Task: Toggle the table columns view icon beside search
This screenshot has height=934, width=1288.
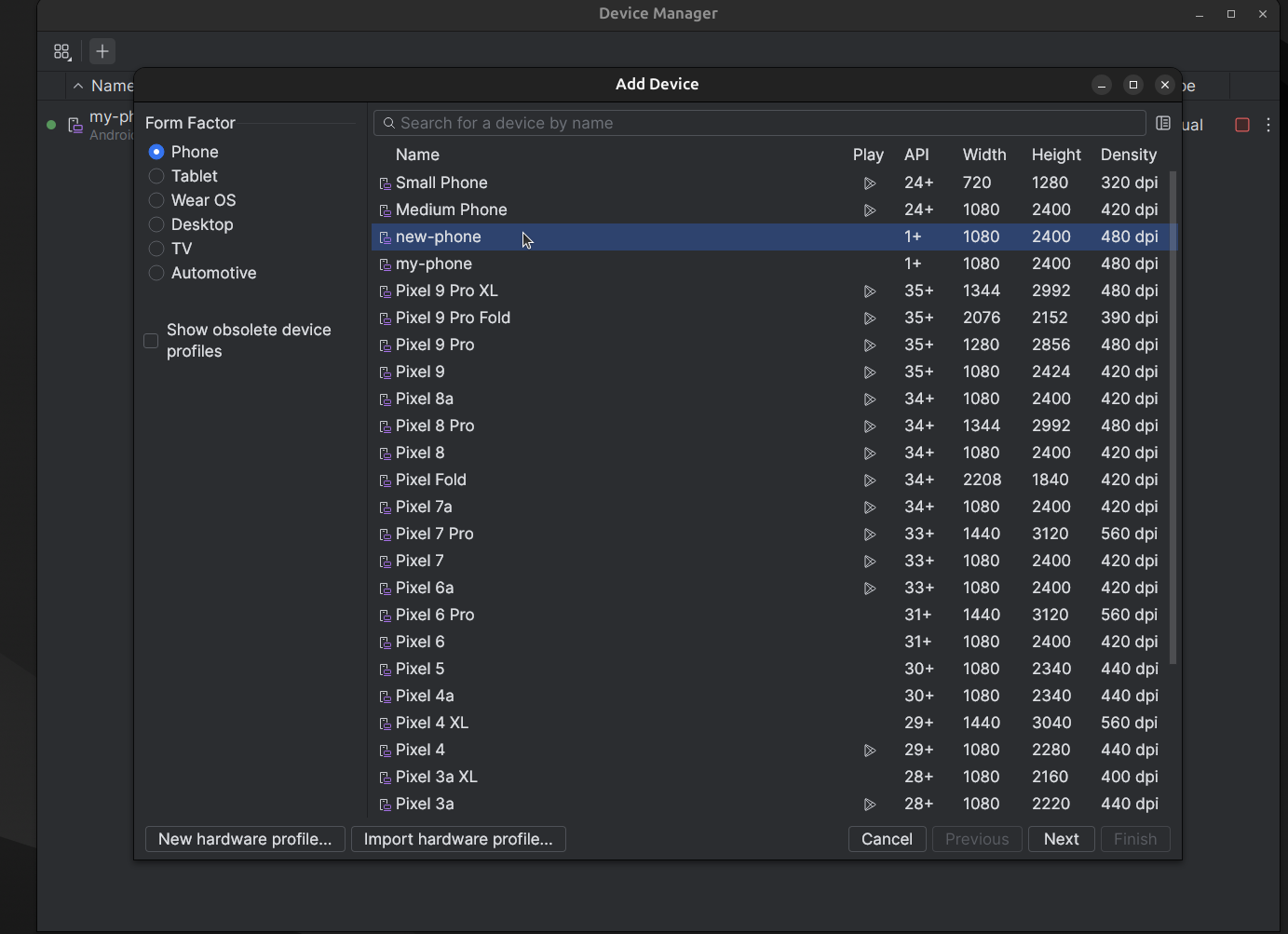Action: [1163, 123]
